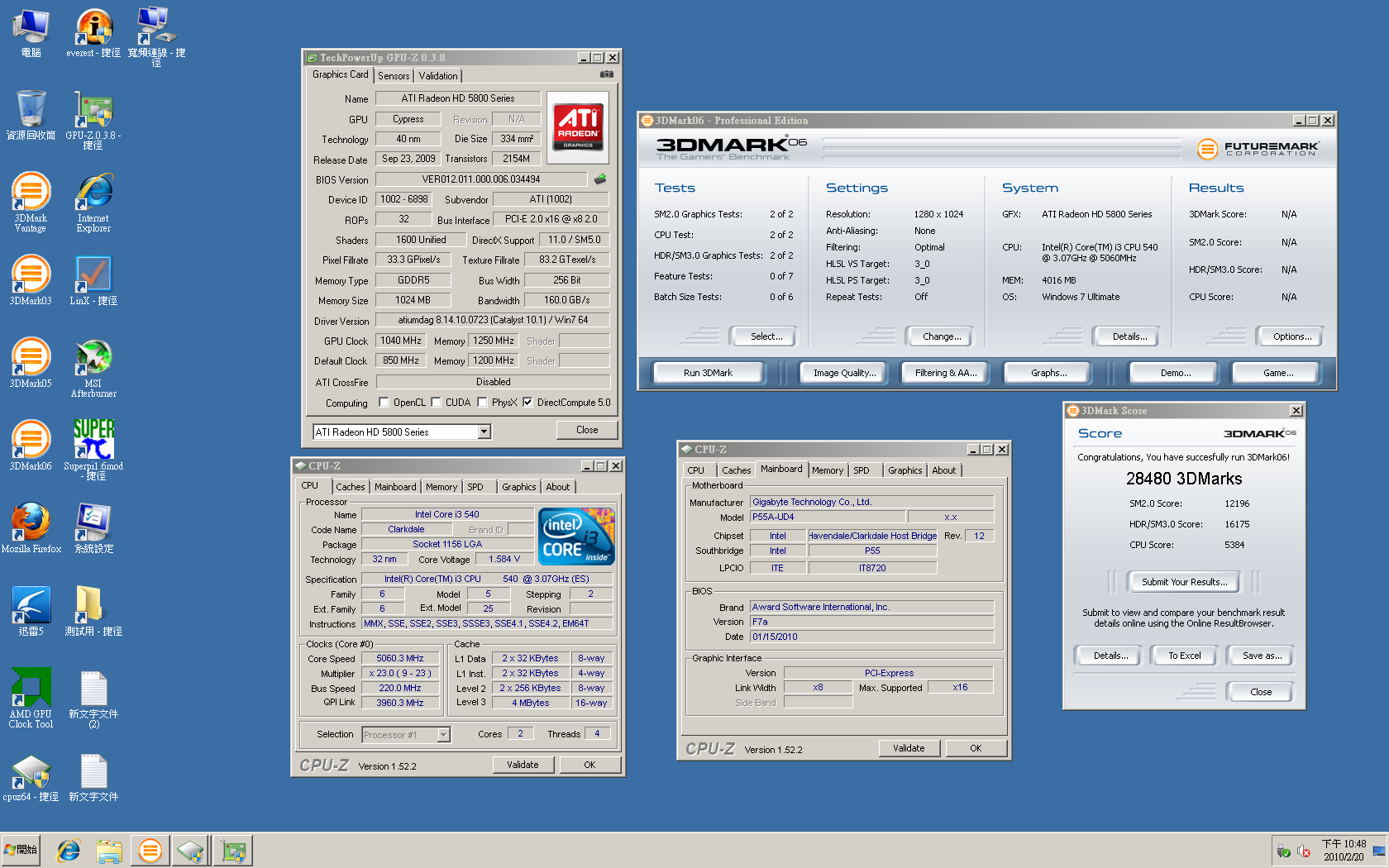
Task: Click the BIOS Version field in GPU-Z
Action: [481, 179]
